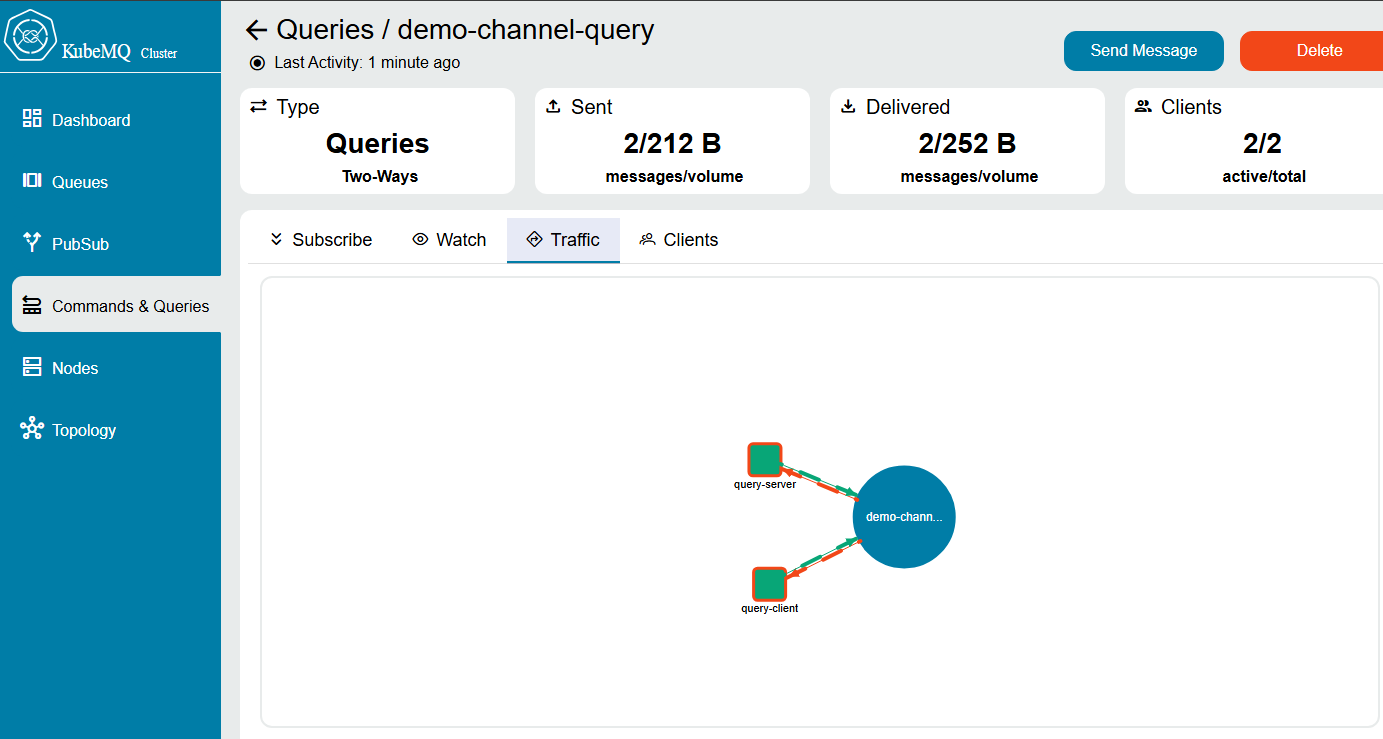Switch to the Subscribe tab
Screen dimensions: 1383x739
(321, 240)
